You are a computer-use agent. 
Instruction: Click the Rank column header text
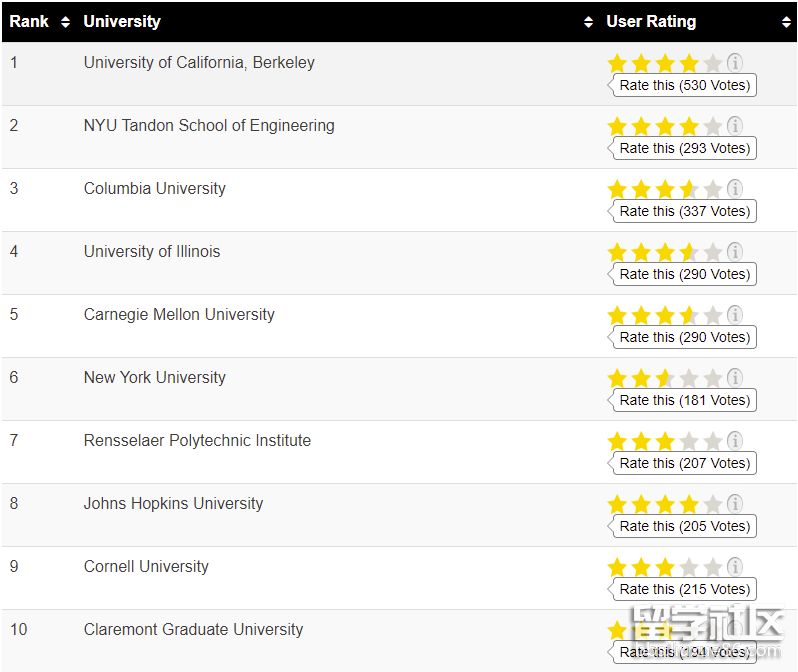coord(29,22)
